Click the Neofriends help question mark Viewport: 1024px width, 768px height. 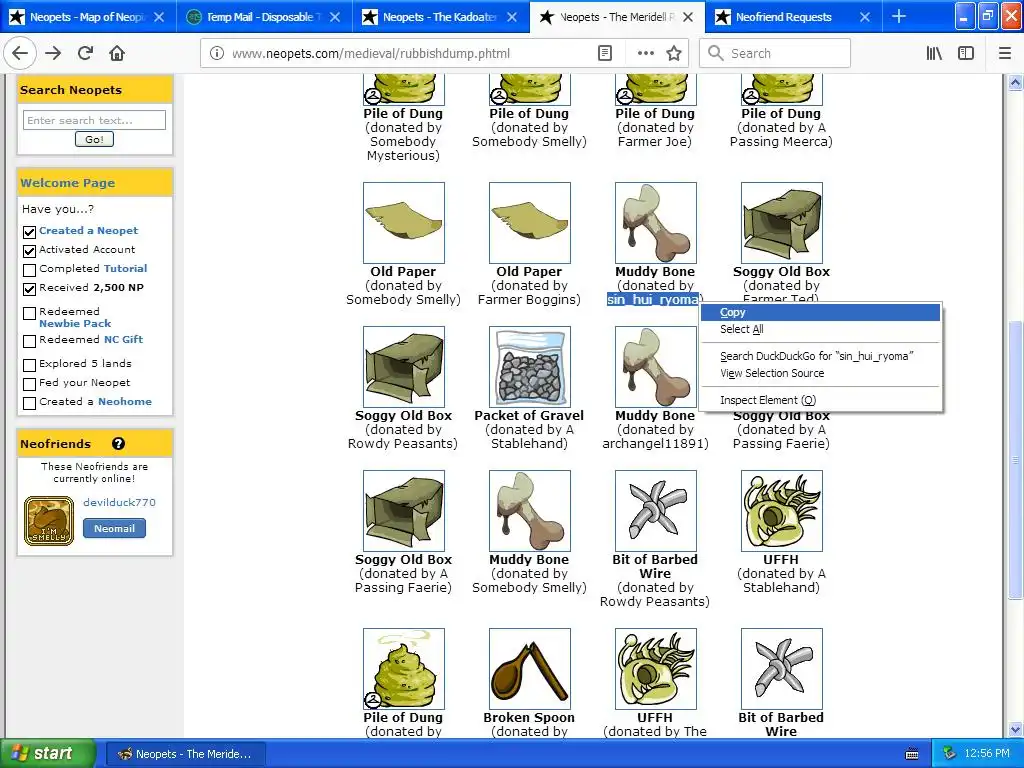(x=118, y=444)
